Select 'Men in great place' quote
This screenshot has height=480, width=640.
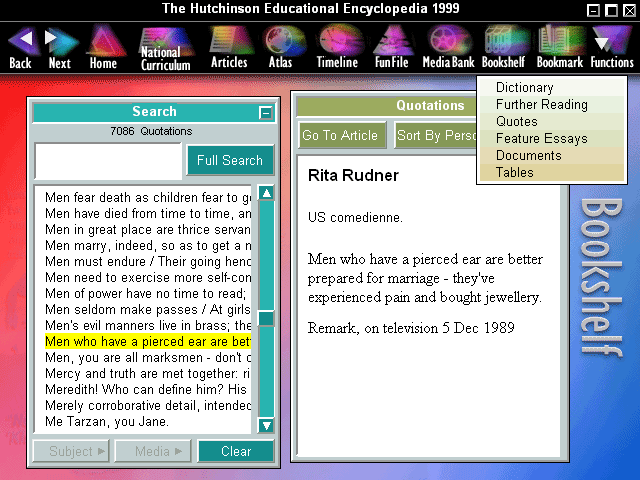pyautogui.click(x=148, y=229)
